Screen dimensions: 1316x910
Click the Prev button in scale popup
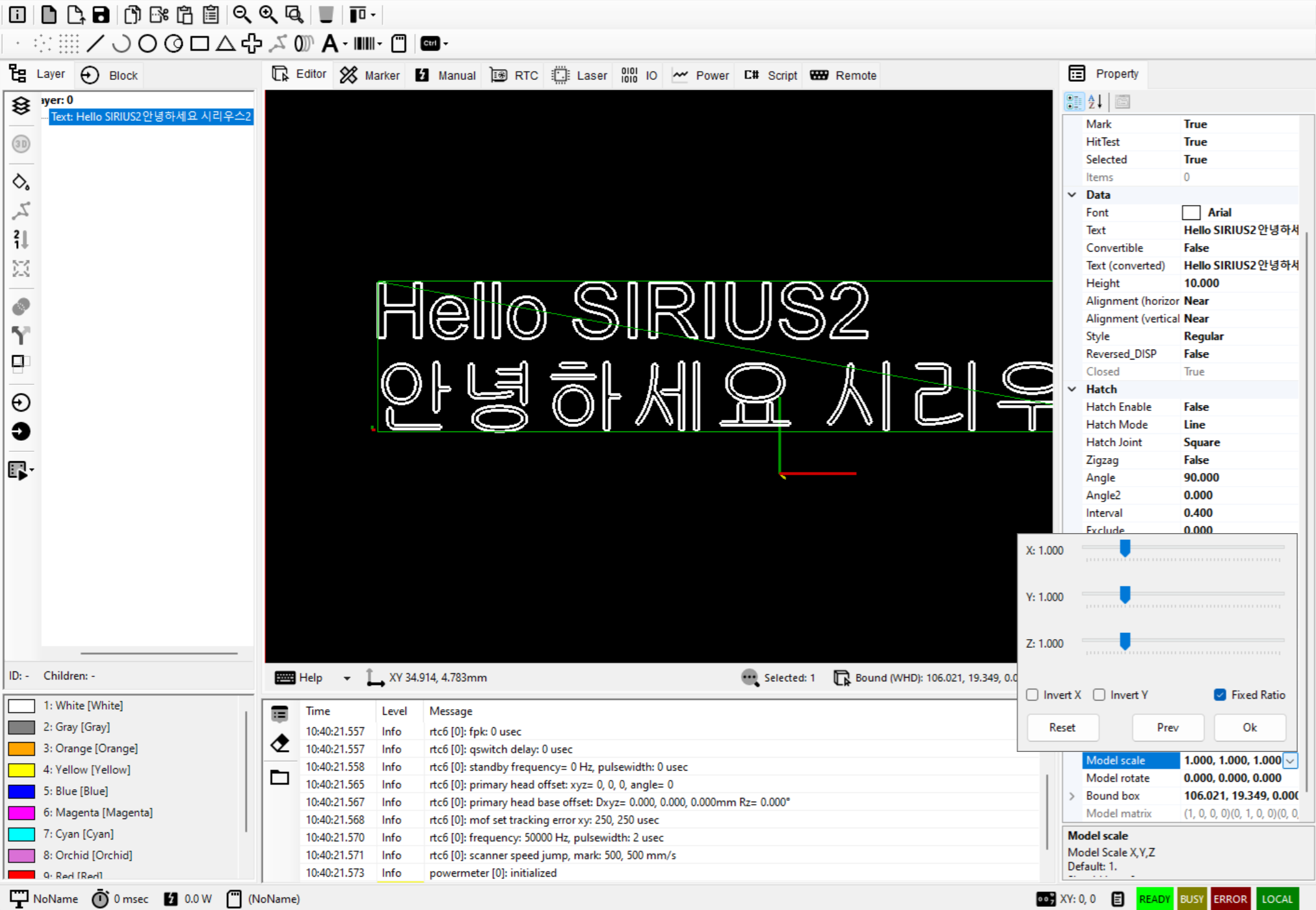coord(1168,727)
